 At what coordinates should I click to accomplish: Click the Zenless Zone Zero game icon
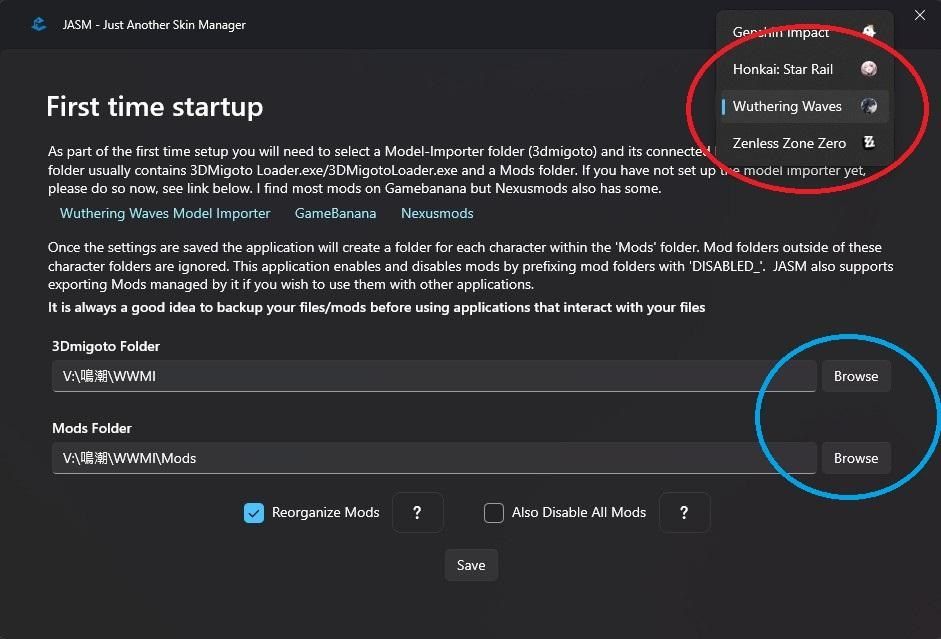869,143
